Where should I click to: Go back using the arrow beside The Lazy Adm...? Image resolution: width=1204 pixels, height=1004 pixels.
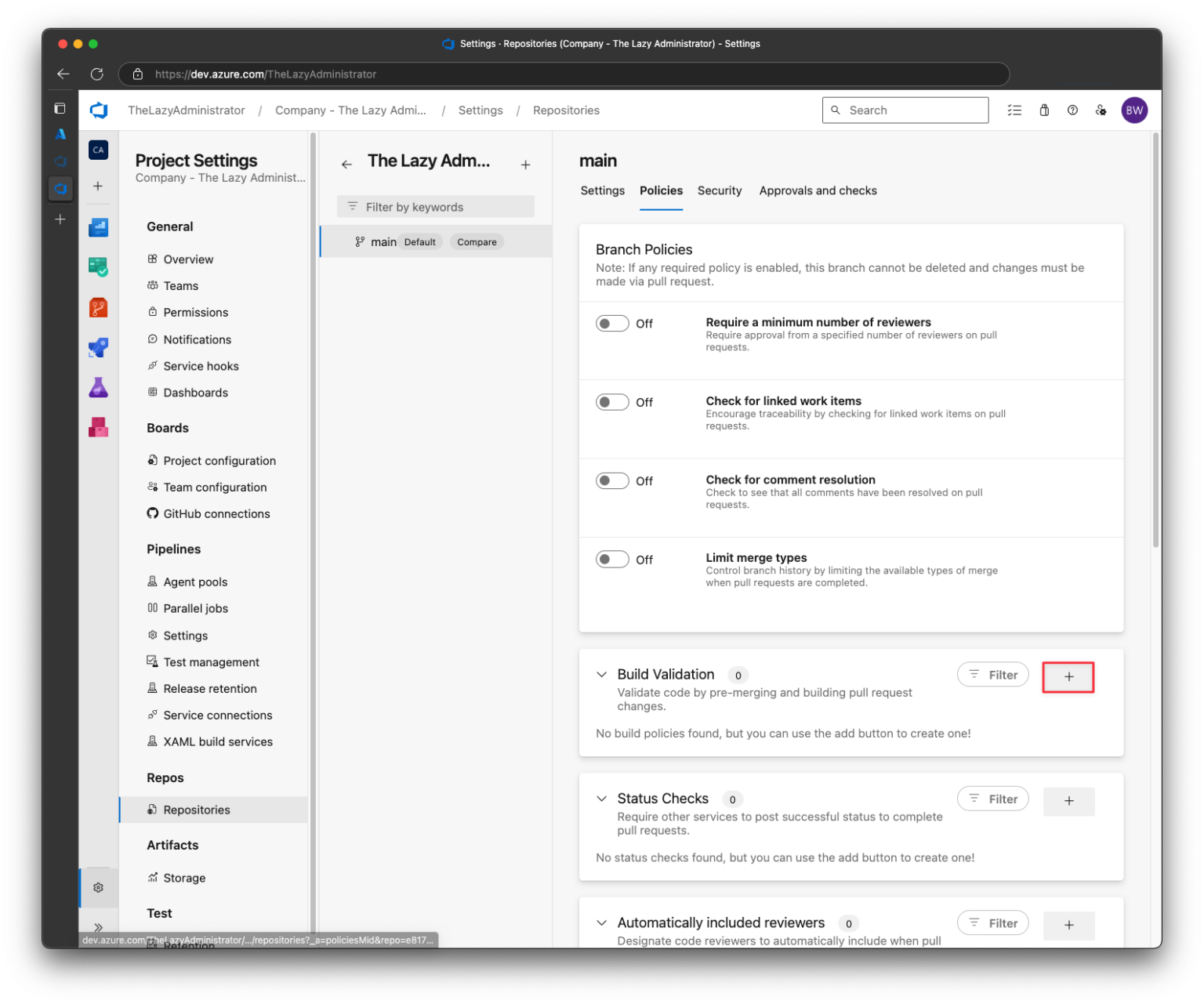(x=346, y=165)
